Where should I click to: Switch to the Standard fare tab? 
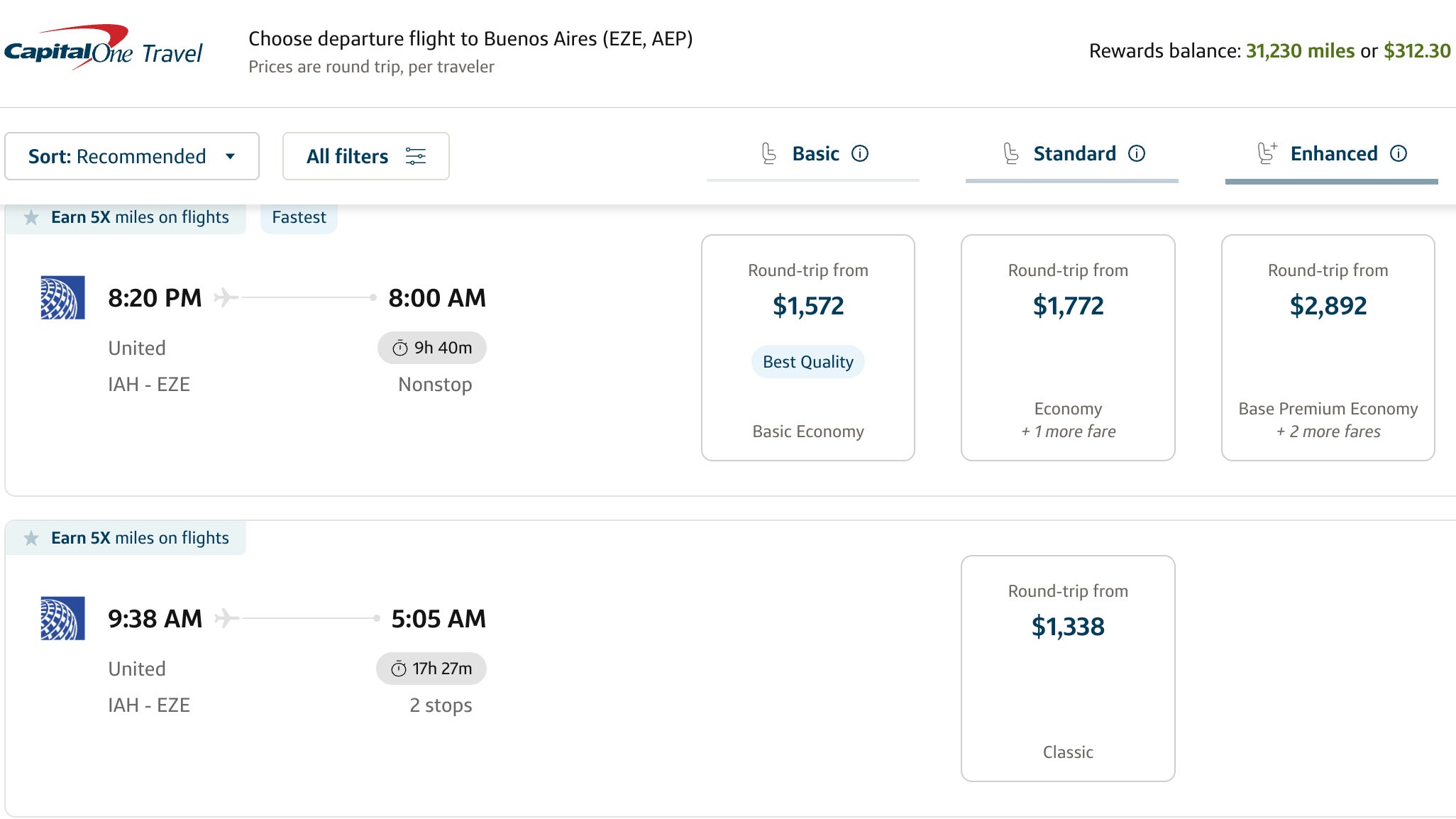tap(1074, 153)
